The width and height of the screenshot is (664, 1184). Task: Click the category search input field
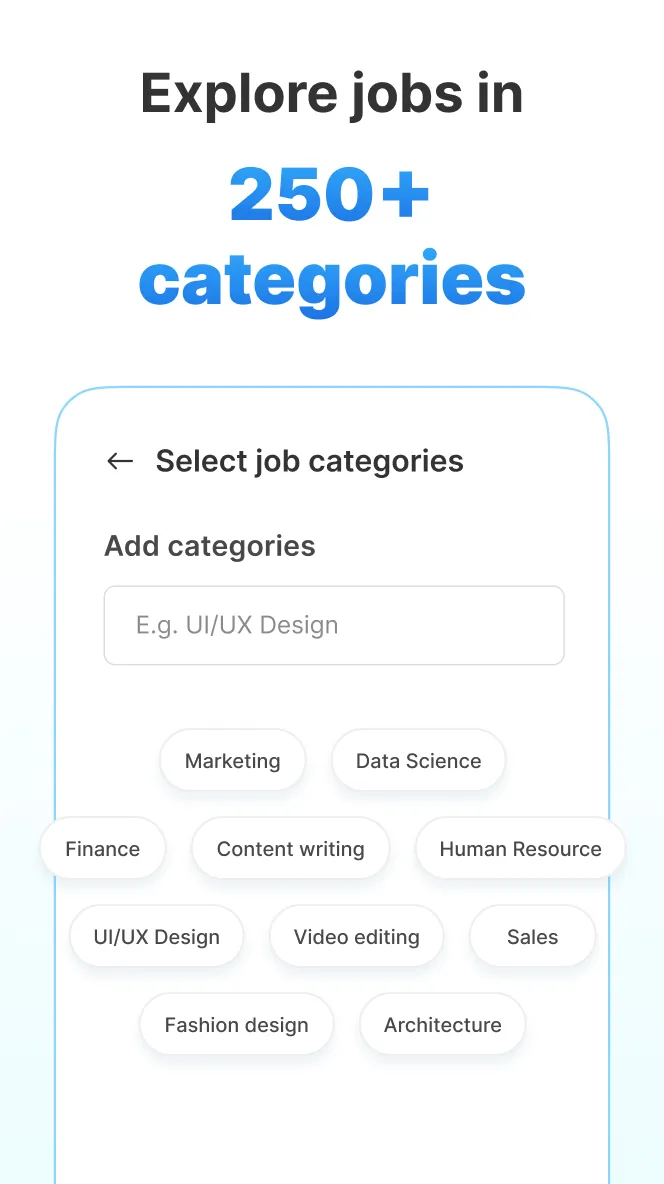pos(333,625)
